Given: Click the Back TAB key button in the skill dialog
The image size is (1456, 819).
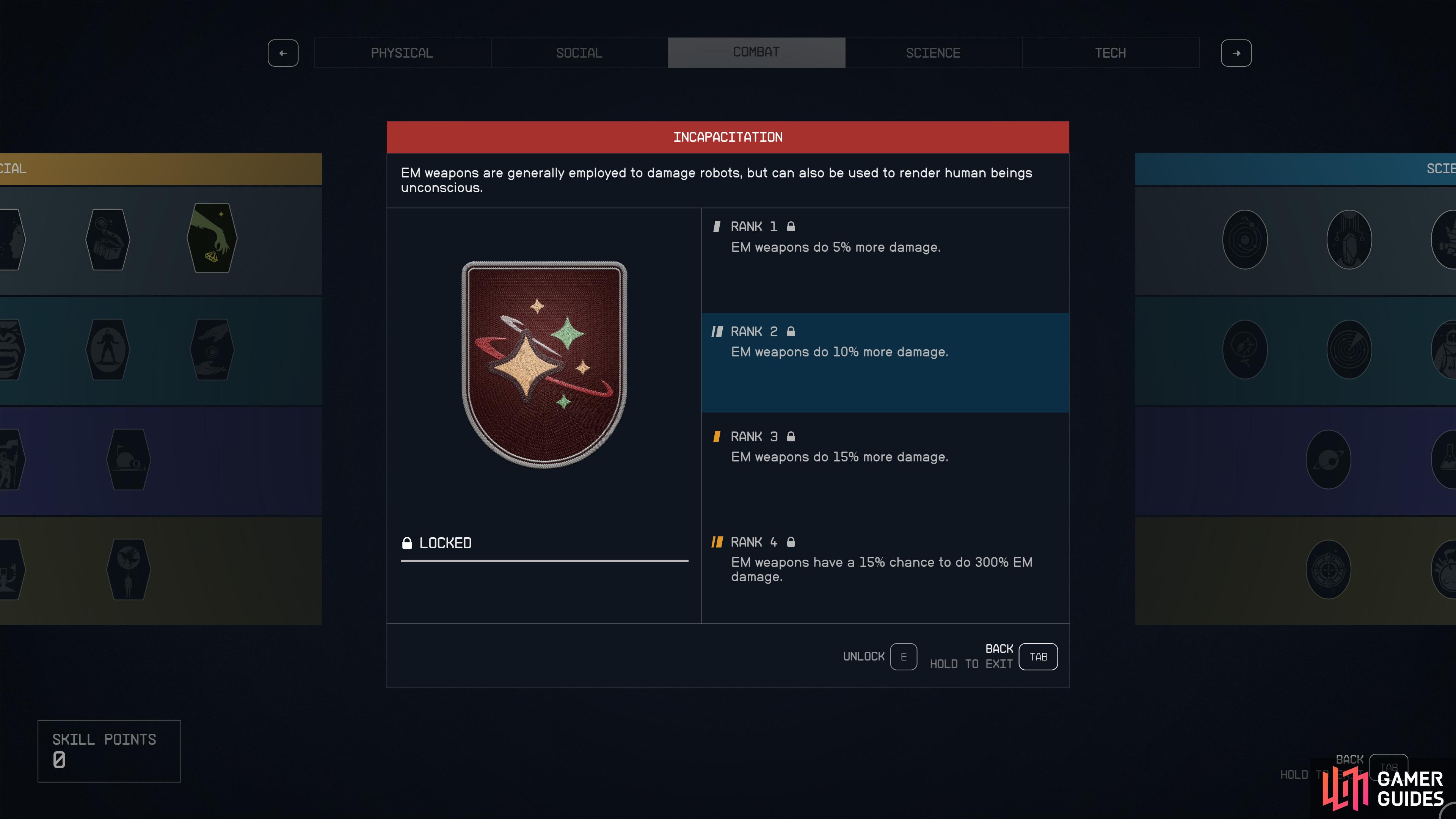Looking at the screenshot, I should coord(1038,657).
